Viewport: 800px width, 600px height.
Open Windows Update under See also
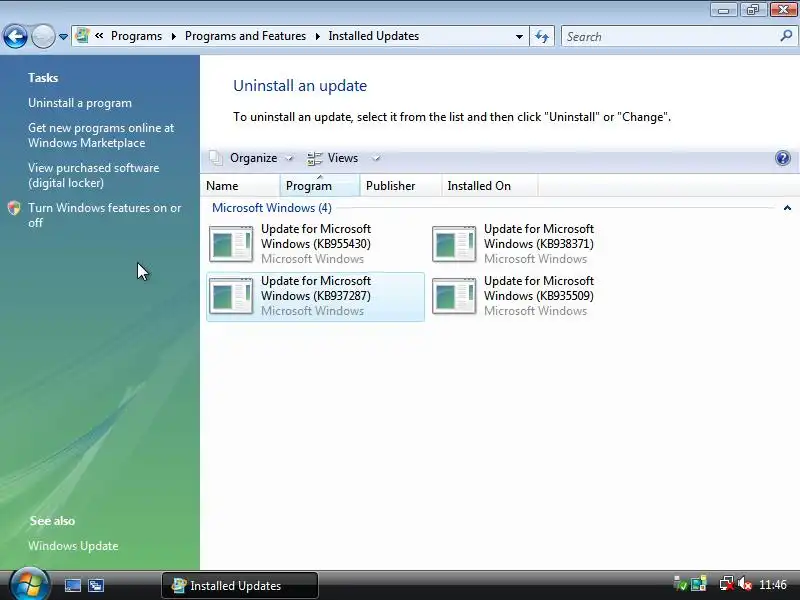click(73, 545)
